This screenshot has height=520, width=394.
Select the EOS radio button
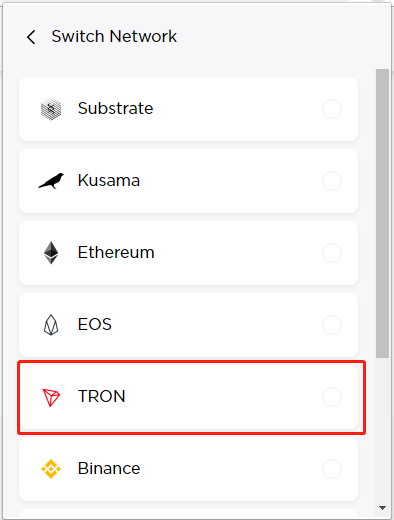pos(332,325)
